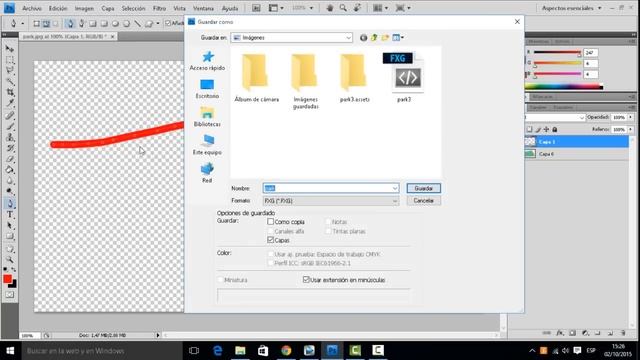Choose Ellipse shape in options bar
Image resolution: width=640 pixels, height=360 pixels.
pos(116,24)
